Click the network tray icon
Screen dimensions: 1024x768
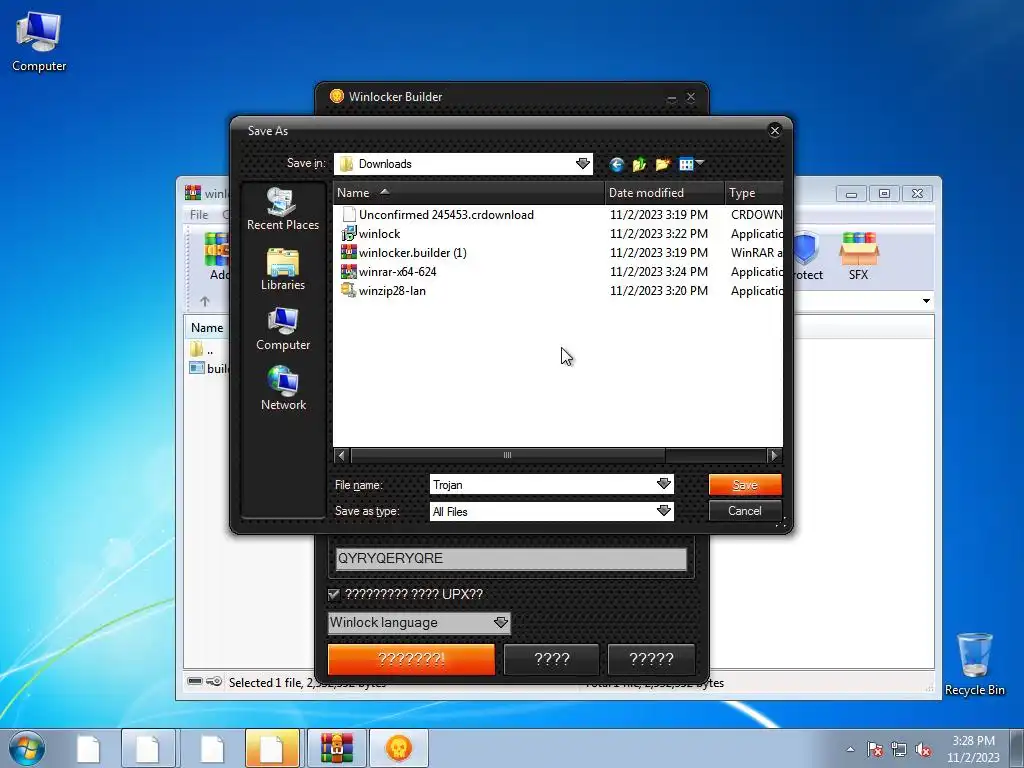tap(899, 749)
